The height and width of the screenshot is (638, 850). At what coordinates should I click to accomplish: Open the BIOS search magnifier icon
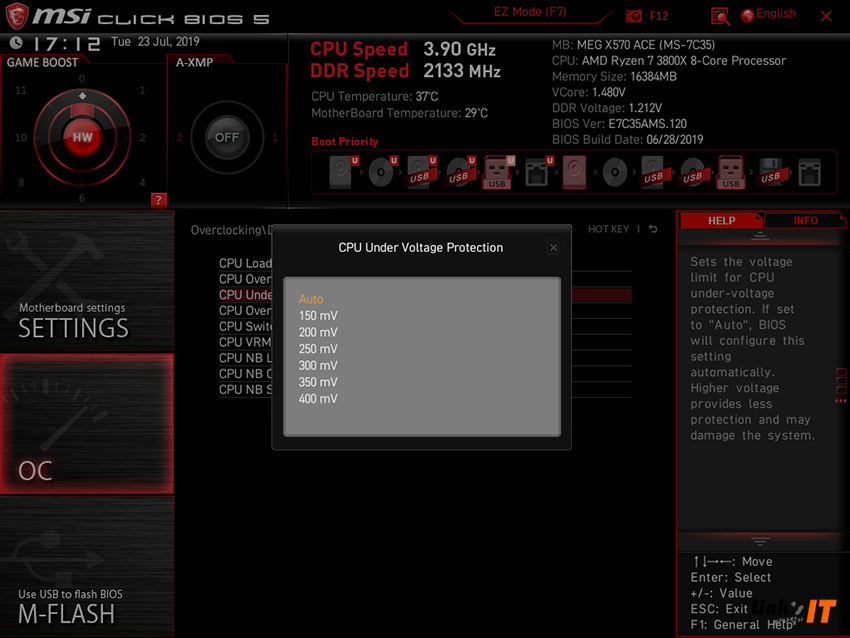(x=720, y=17)
